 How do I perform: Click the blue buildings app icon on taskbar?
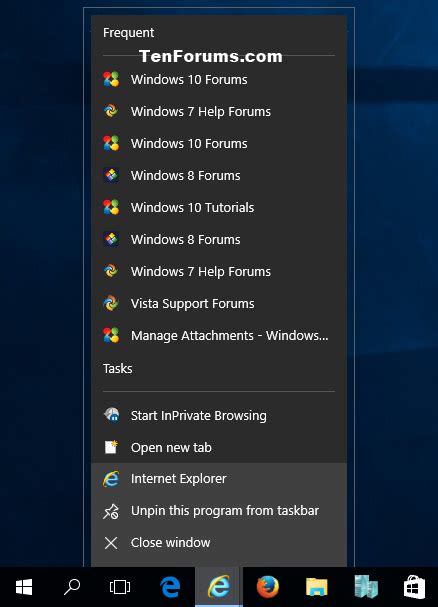(x=366, y=587)
